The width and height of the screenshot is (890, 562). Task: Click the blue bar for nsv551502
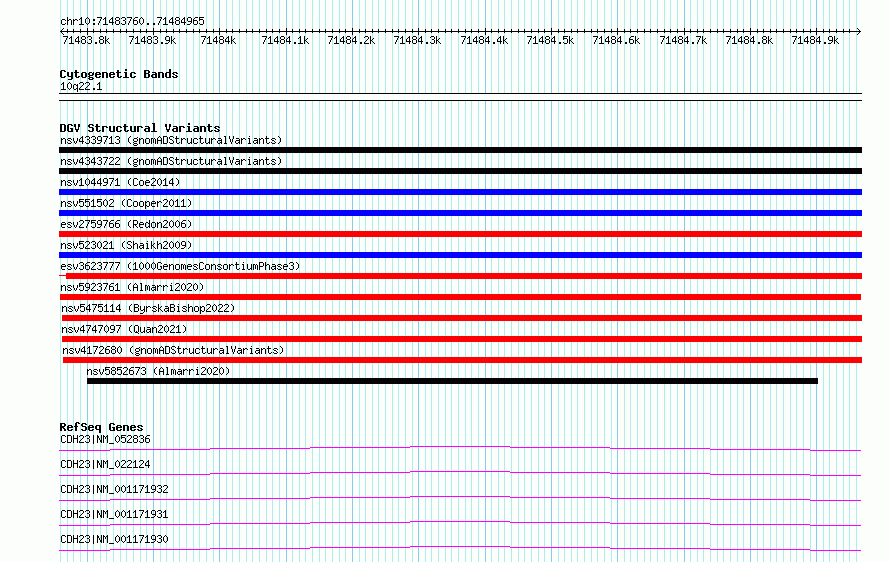tap(460, 213)
